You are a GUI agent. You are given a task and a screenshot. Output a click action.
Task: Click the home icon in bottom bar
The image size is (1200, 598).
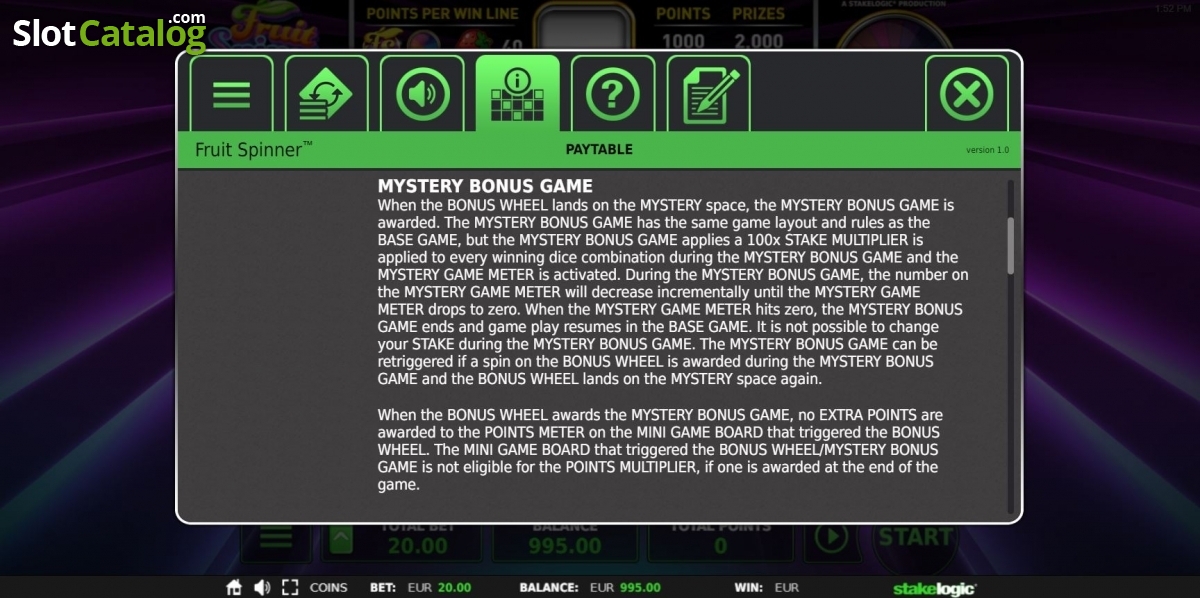coord(234,587)
